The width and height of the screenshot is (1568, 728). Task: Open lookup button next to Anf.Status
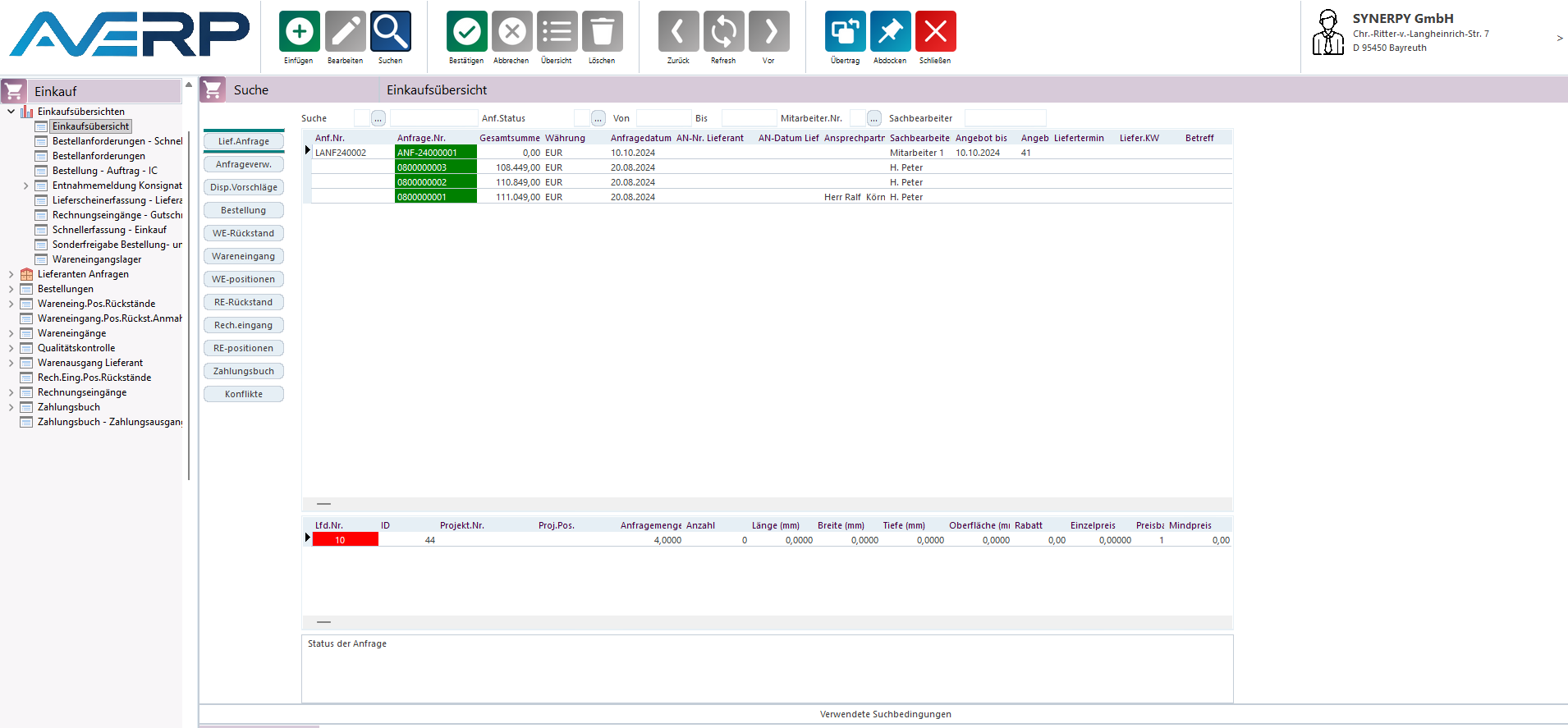[x=598, y=118]
